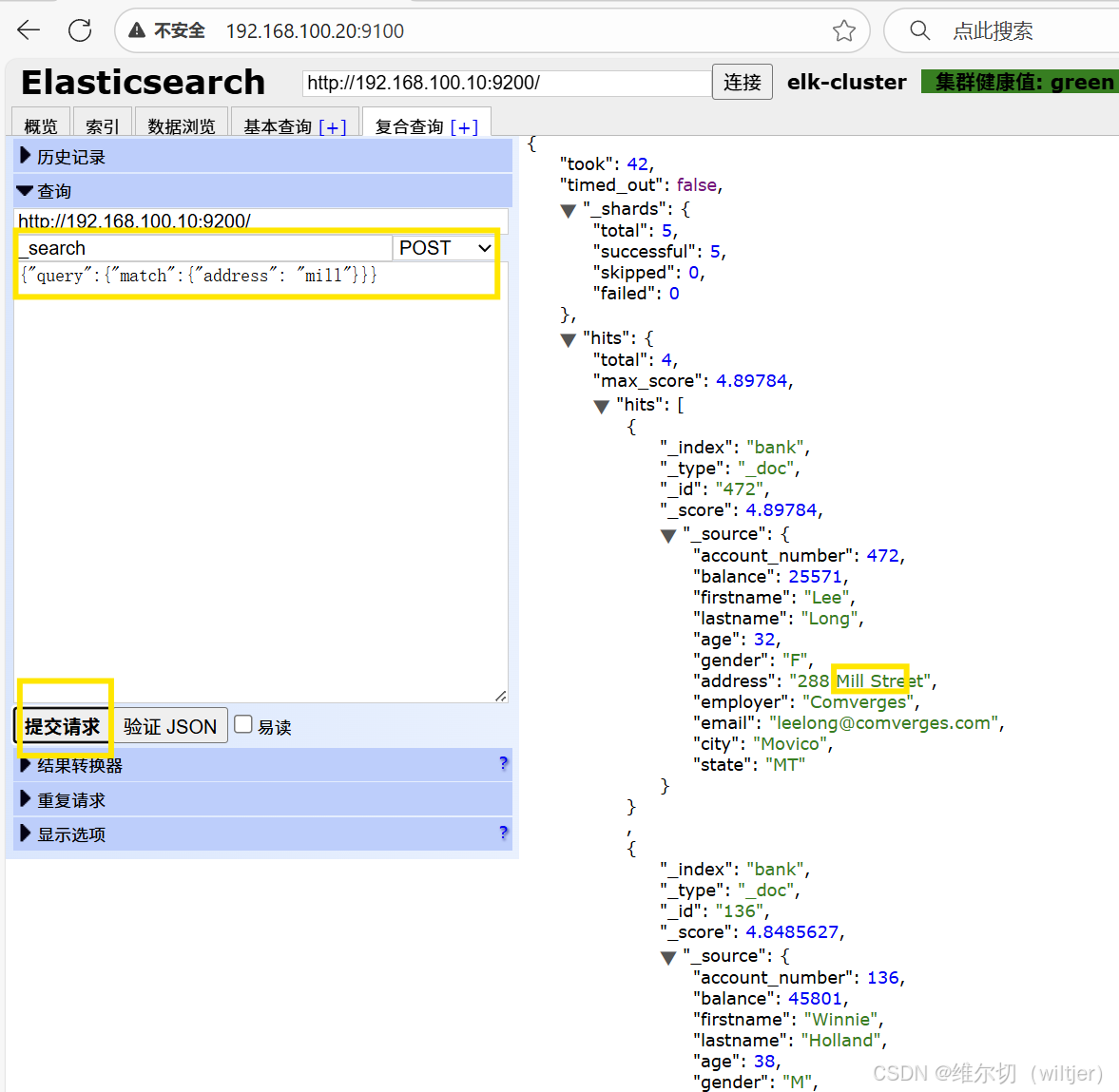1119x1092 pixels.
Task: Expand the 重复请求 section
Action: coord(262,799)
